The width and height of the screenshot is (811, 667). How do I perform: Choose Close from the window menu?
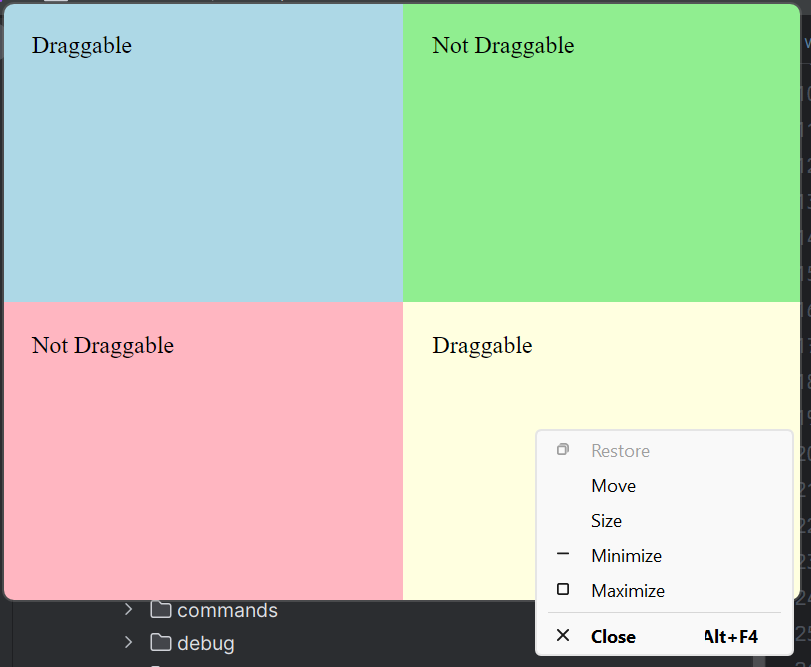[613, 636]
